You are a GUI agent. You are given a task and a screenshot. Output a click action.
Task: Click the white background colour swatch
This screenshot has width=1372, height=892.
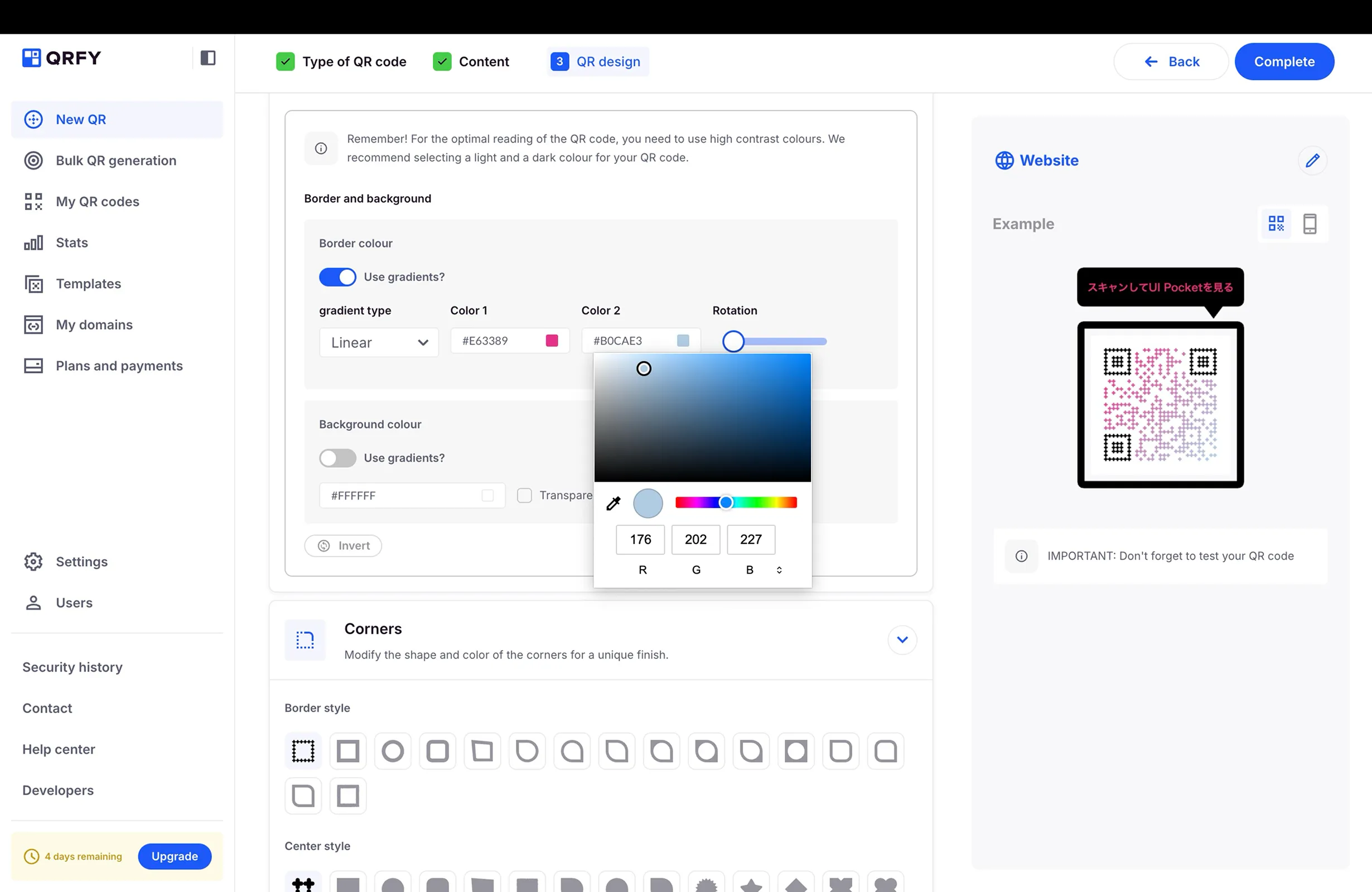(x=487, y=496)
